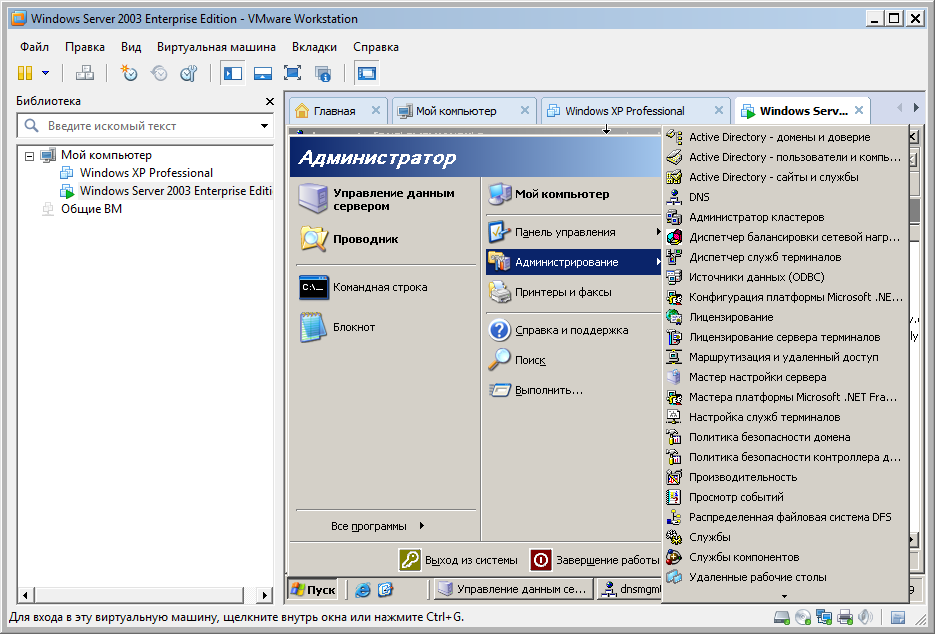Open the Справка menu in VMware
935x634 pixels.
[x=376, y=47]
